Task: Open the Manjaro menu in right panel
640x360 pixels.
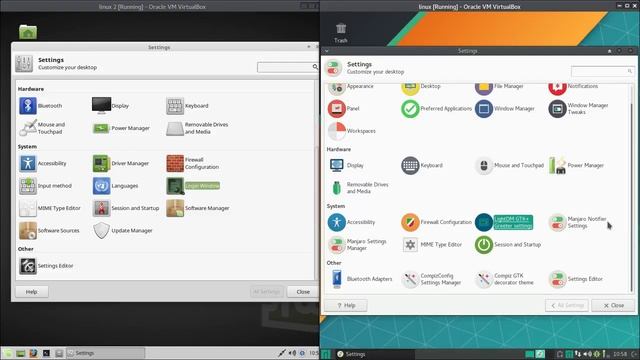Action: click(x=326, y=354)
